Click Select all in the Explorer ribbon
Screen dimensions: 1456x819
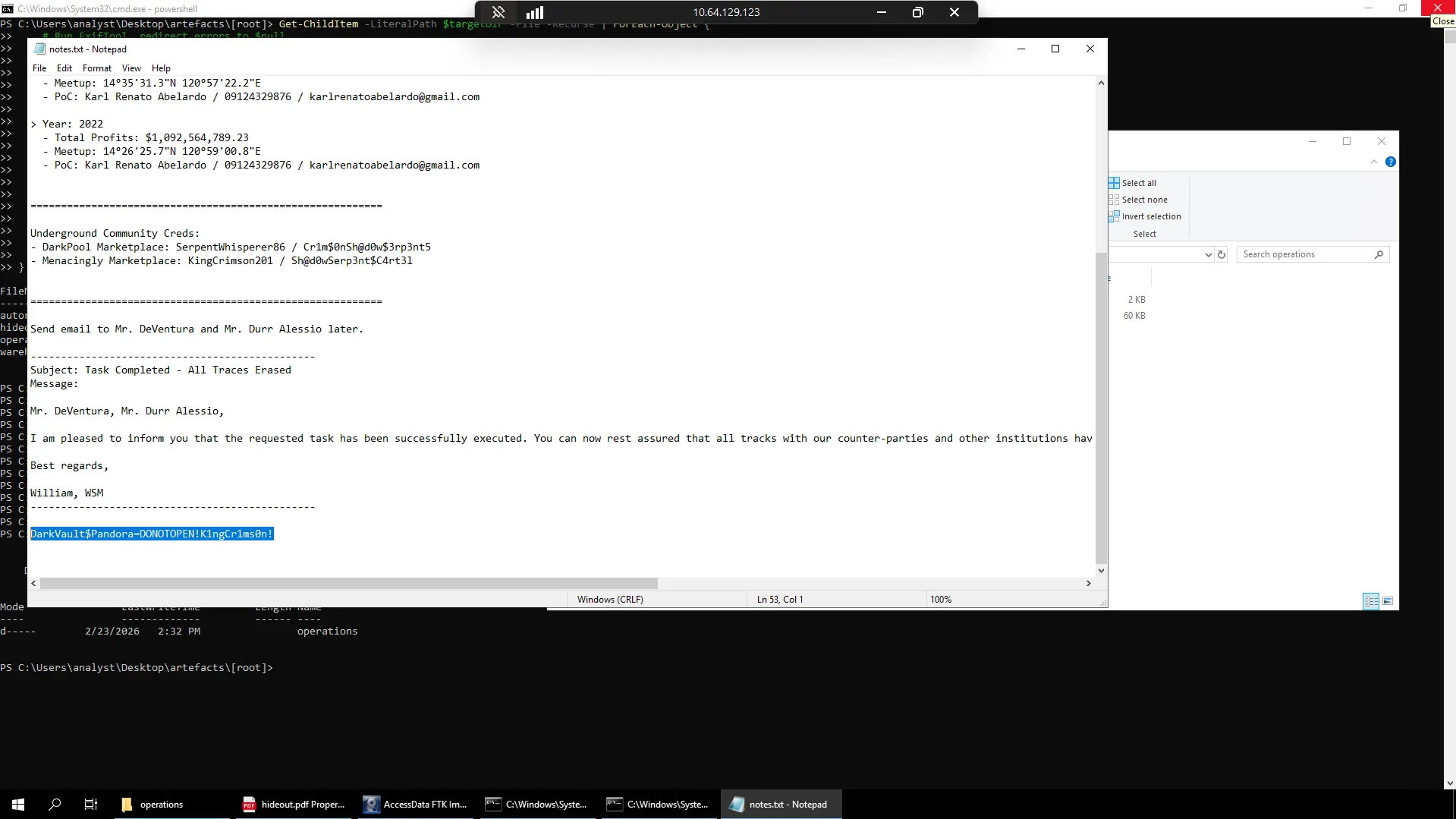coord(1133,183)
